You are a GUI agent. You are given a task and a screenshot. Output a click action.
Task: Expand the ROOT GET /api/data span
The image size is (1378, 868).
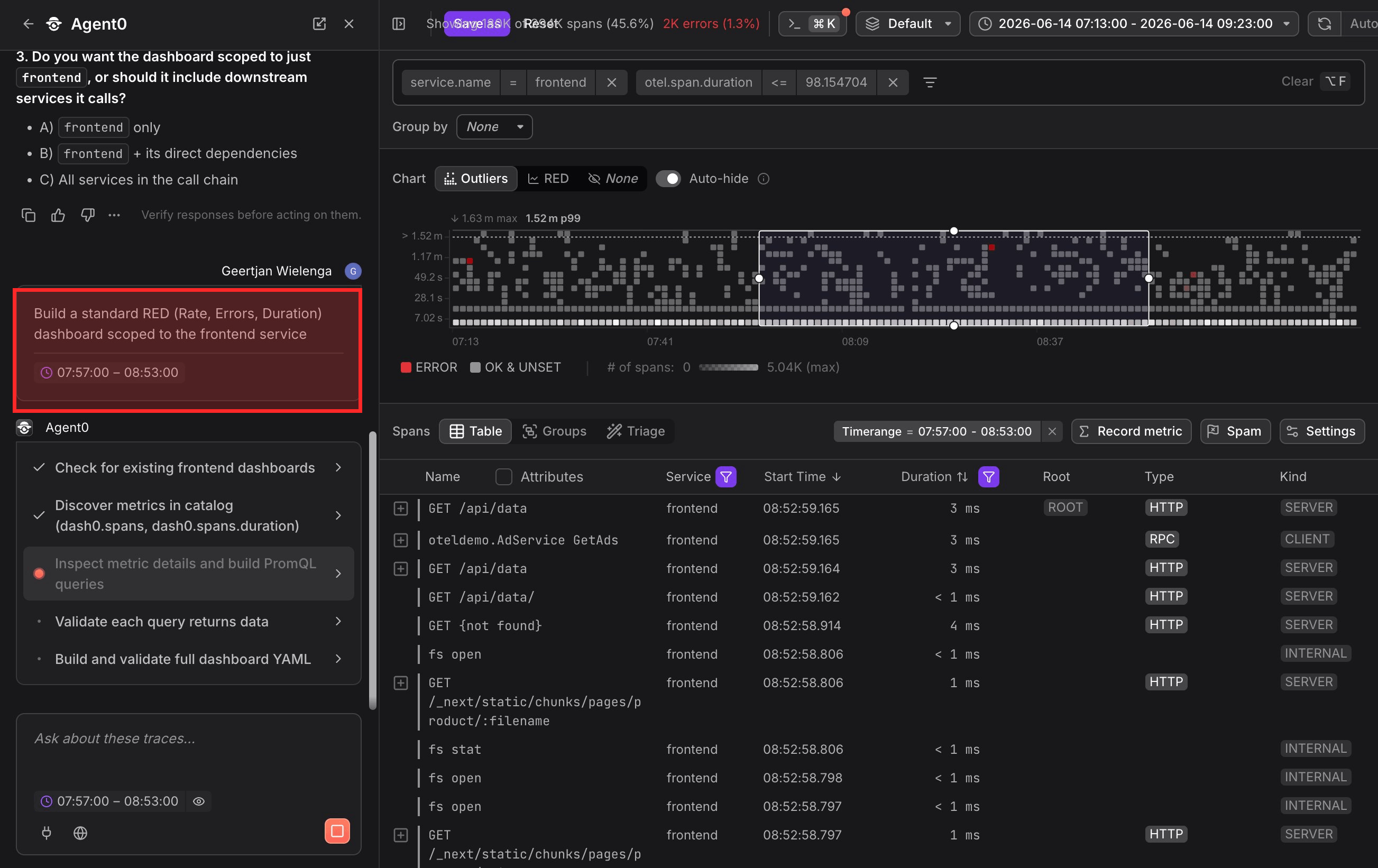(401, 508)
